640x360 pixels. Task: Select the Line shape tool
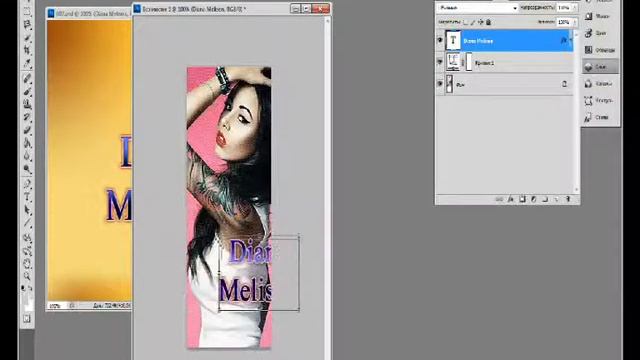tap(27, 223)
